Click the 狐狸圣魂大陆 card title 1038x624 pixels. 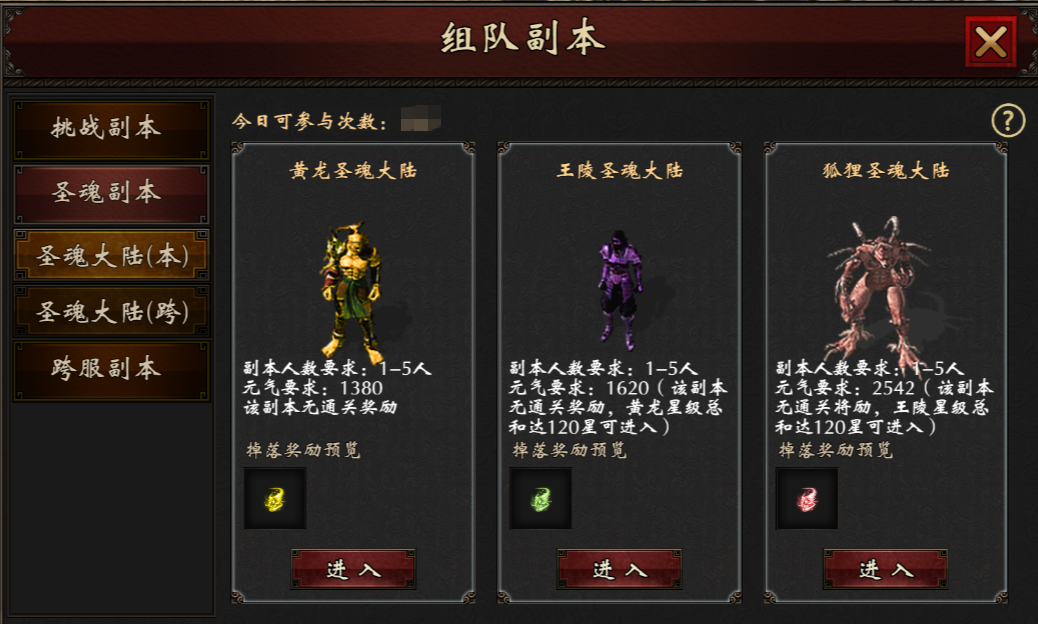point(886,171)
